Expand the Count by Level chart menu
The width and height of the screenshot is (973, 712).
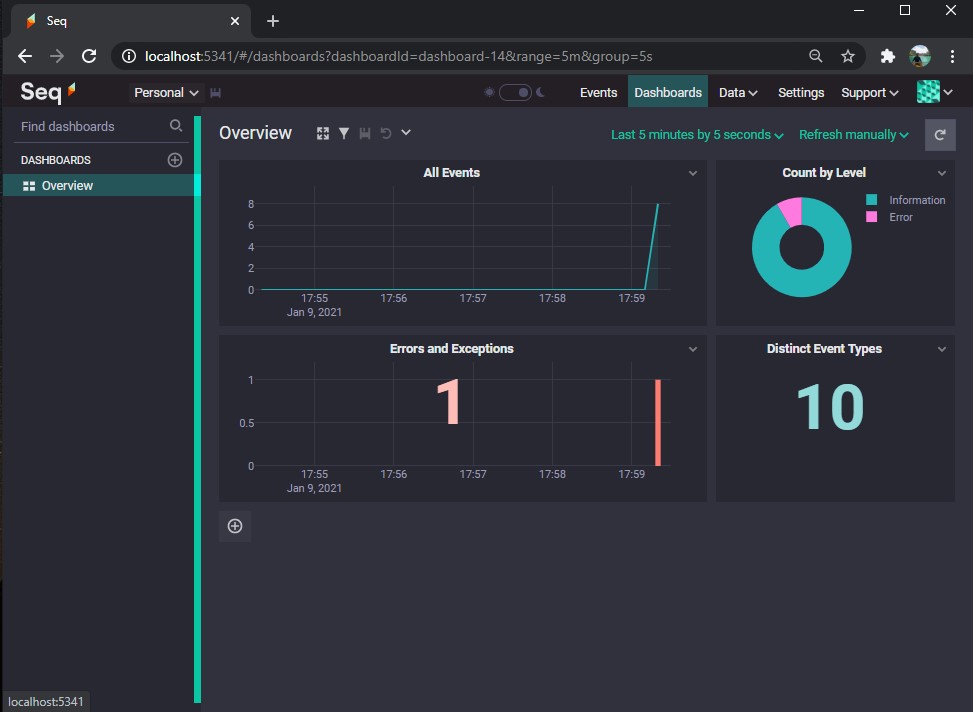pos(941,173)
